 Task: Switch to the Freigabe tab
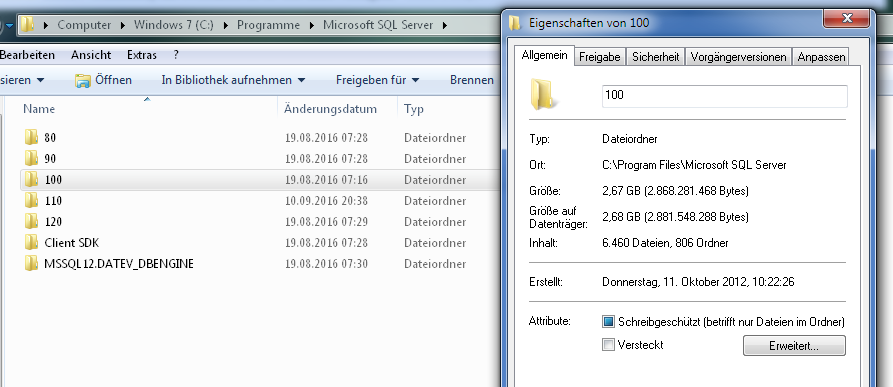coord(600,57)
